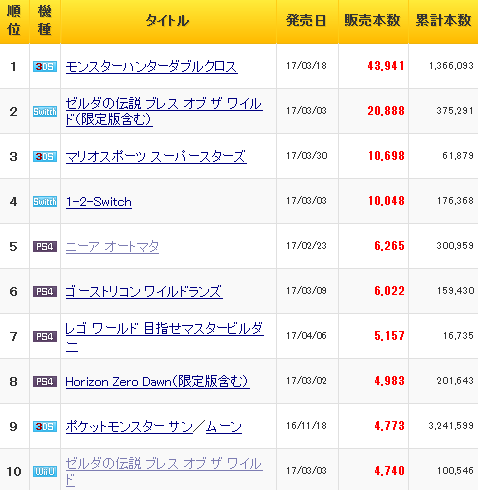The image size is (478, 490).
Task: Open ニーア オートマタ title link
Action: 112,247
